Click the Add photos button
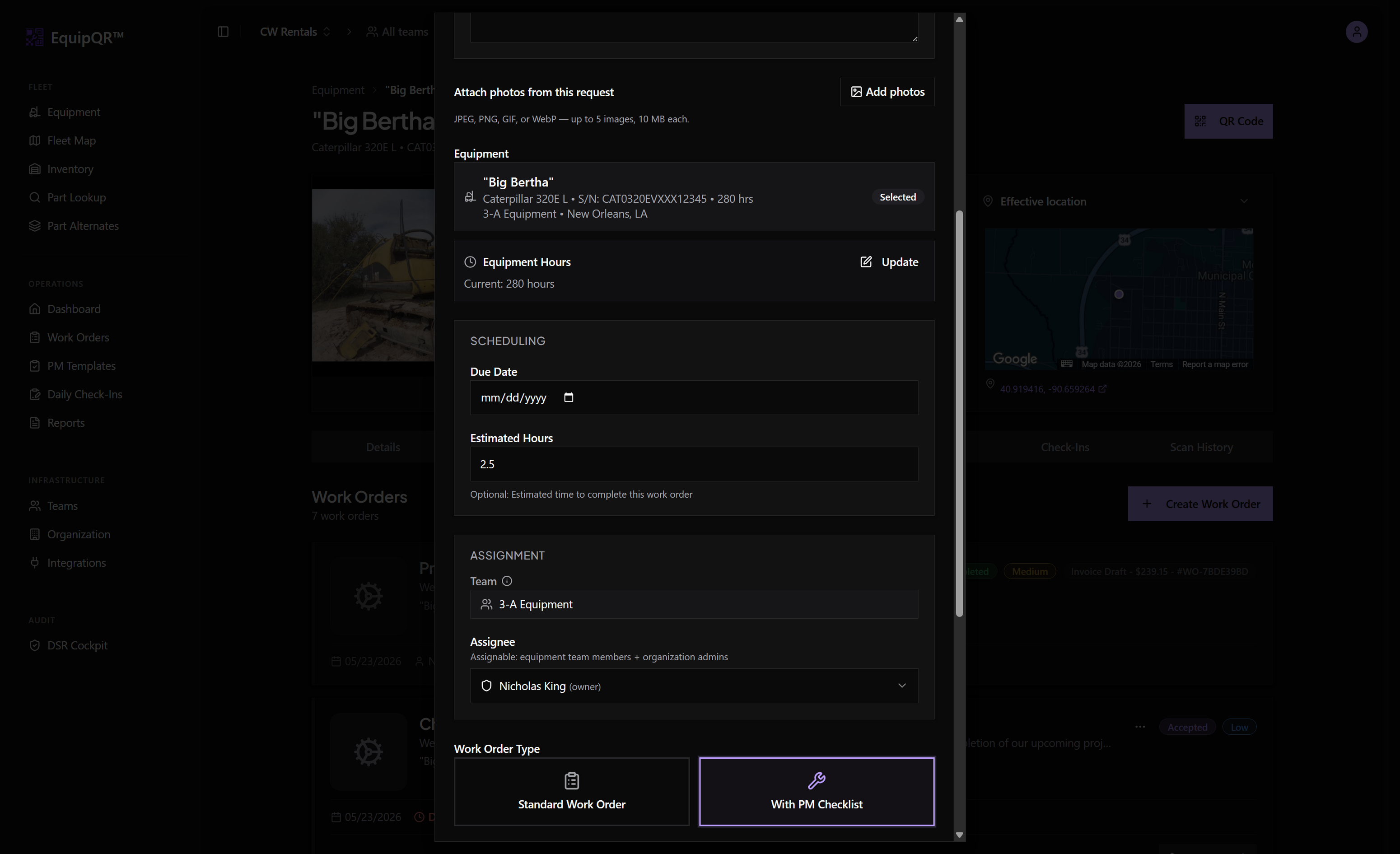 (887, 92)
